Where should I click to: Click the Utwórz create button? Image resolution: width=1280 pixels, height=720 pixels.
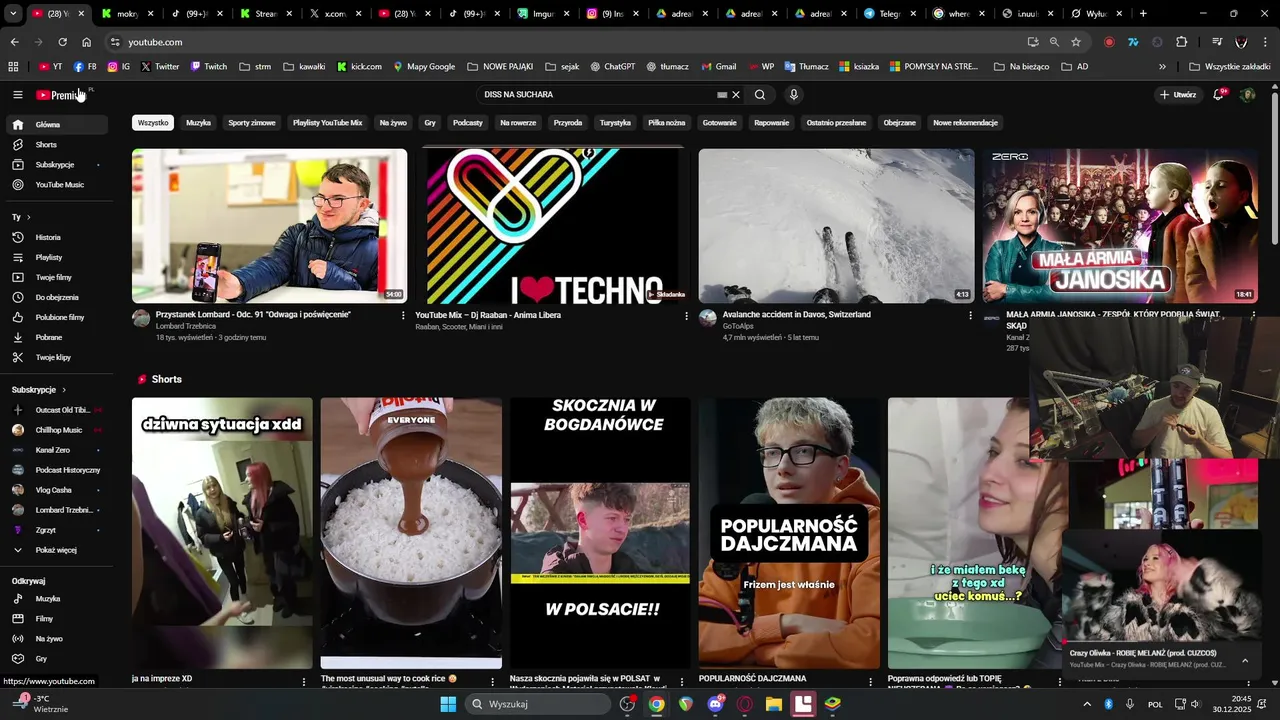[1178, 95]
